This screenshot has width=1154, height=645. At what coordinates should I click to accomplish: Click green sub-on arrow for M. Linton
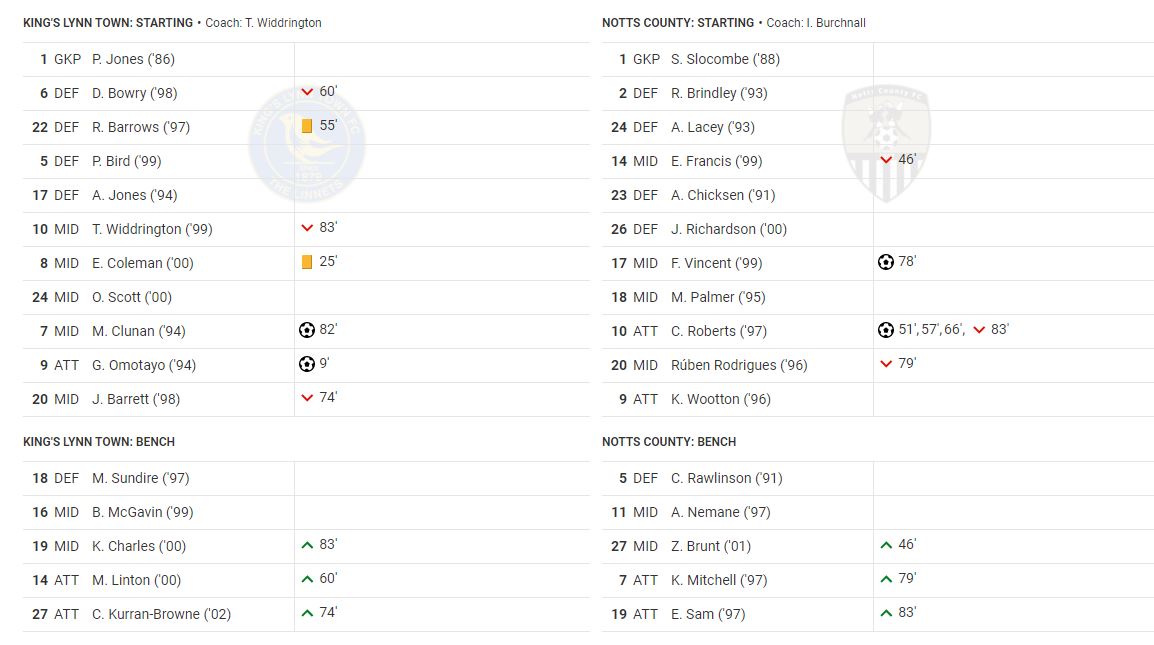pos(307,579)
